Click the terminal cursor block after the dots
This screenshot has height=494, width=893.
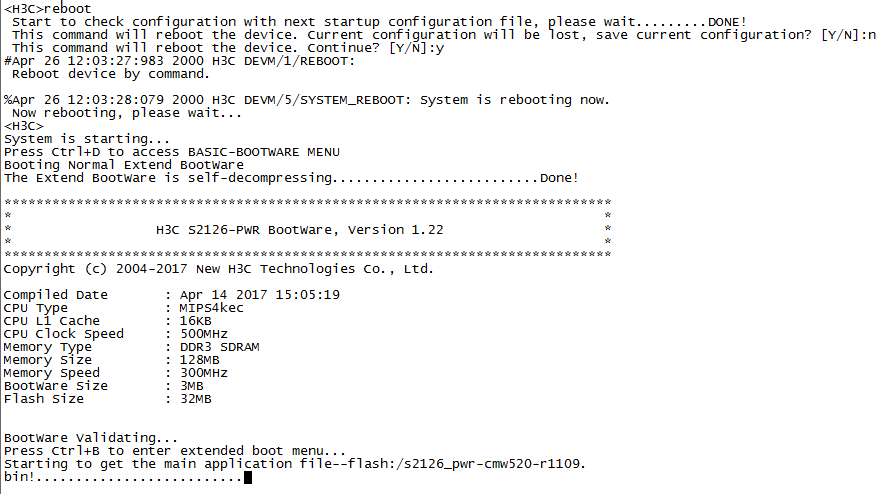click(x=247, y=477)
